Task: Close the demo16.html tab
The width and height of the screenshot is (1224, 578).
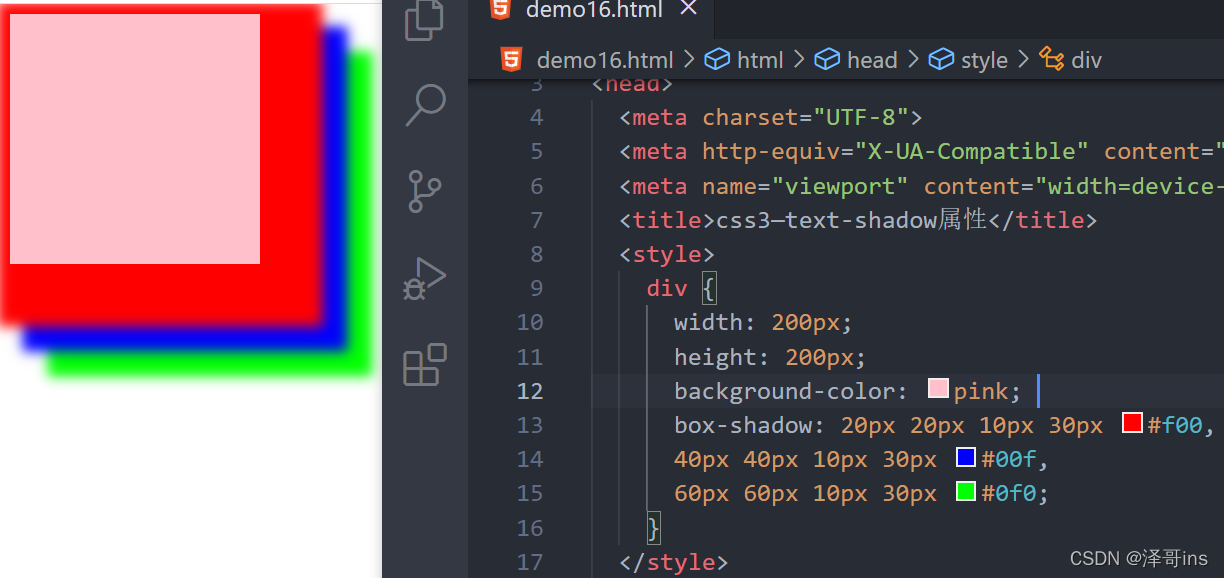Action: (688, 9)
